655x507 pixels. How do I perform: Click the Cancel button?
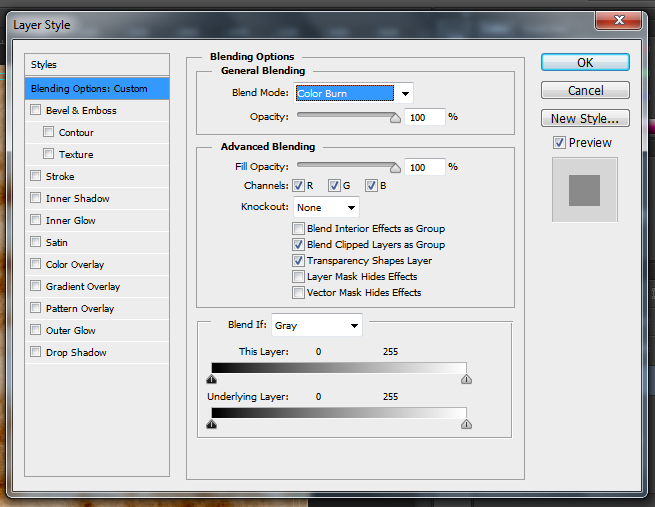(x=585, y=90)
